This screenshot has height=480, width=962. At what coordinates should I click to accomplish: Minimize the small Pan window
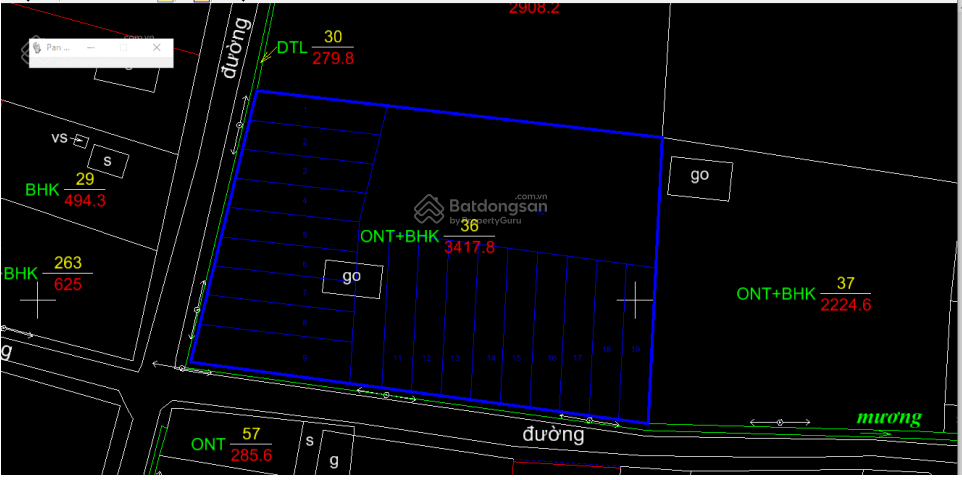(x=91, y=47)
